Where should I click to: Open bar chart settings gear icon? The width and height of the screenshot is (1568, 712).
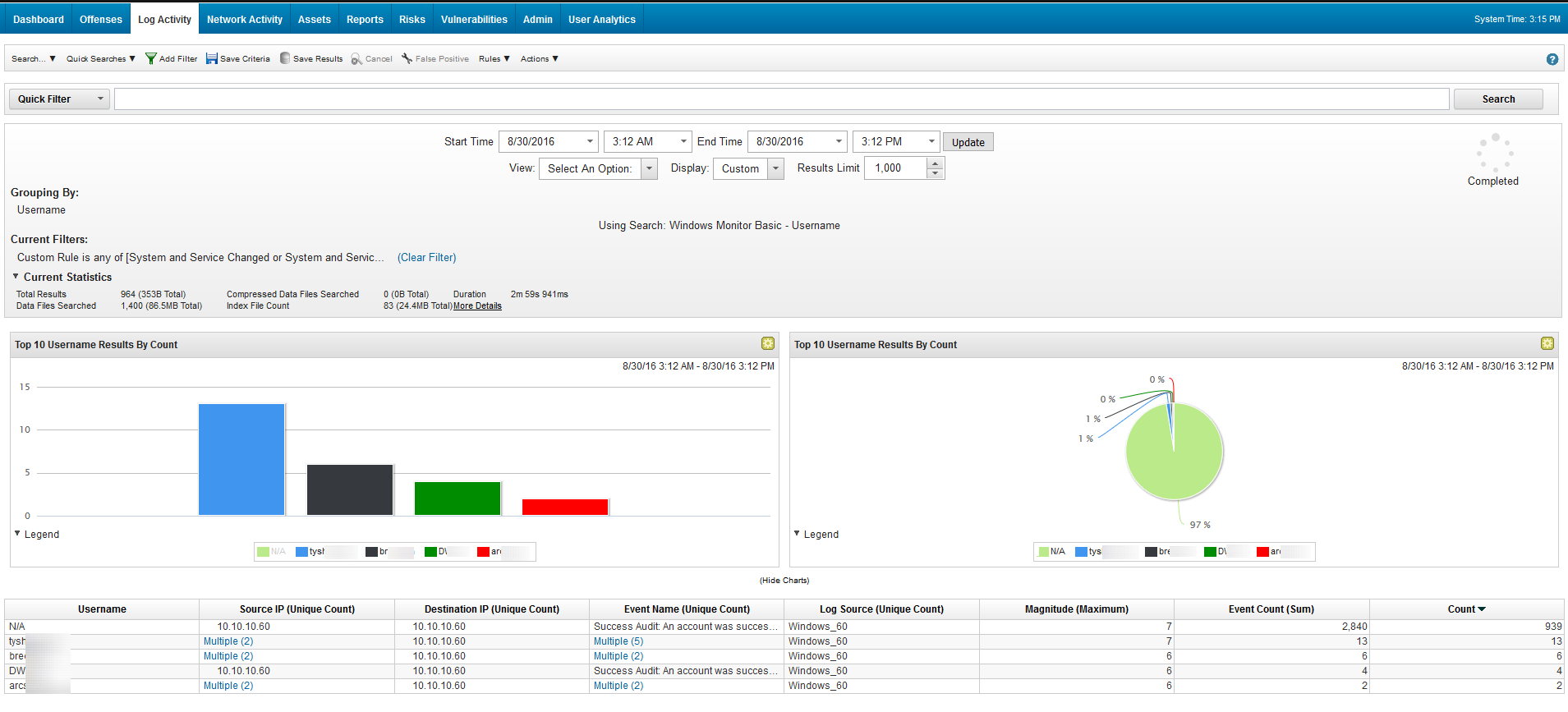[x=767, y=343]
